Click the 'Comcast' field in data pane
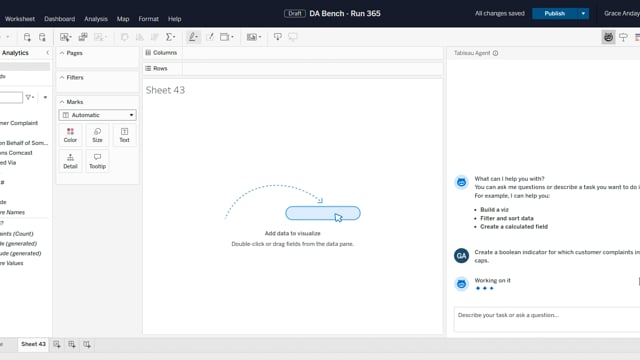Image resolution: width=640 pixels, height=360 pixels. 16,153
